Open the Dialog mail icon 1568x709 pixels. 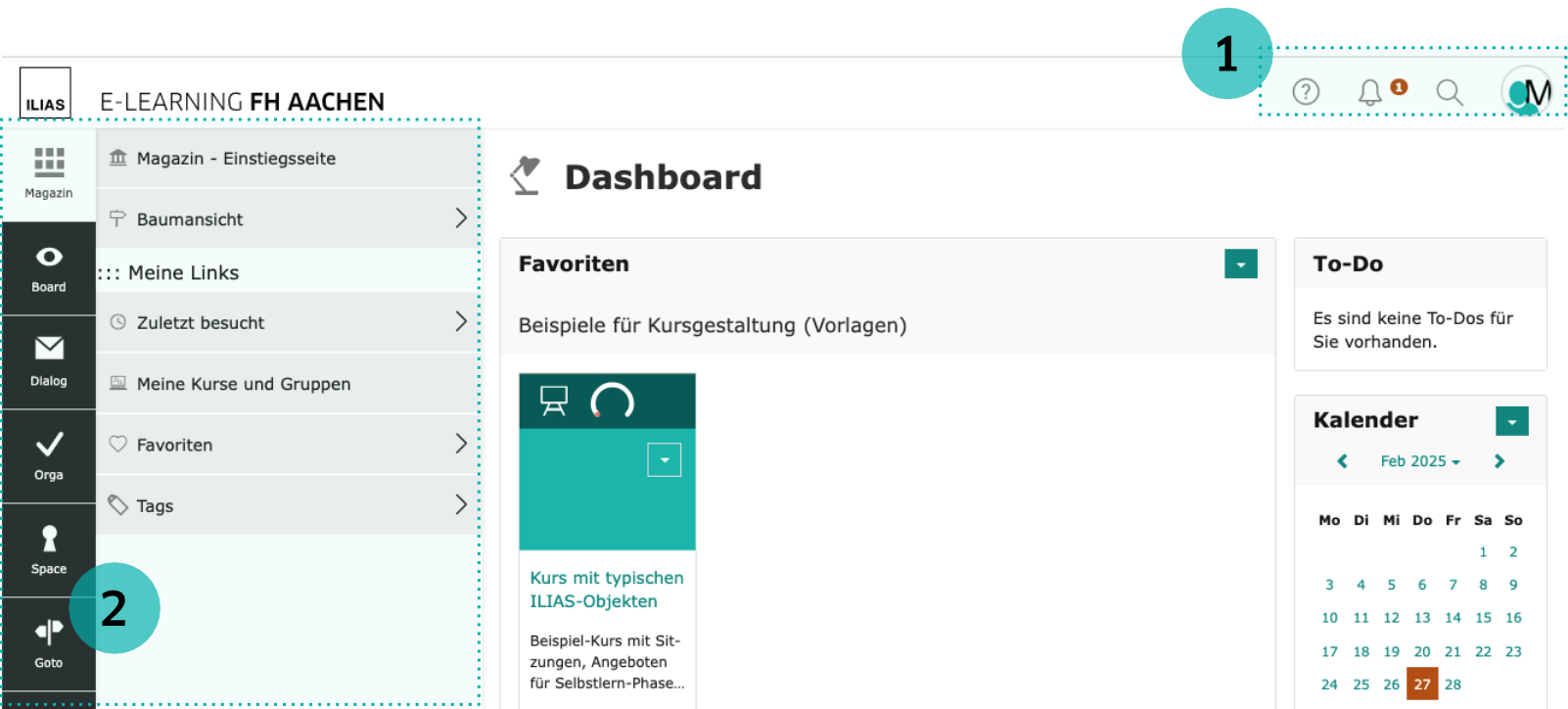click(x=49, y=361)
